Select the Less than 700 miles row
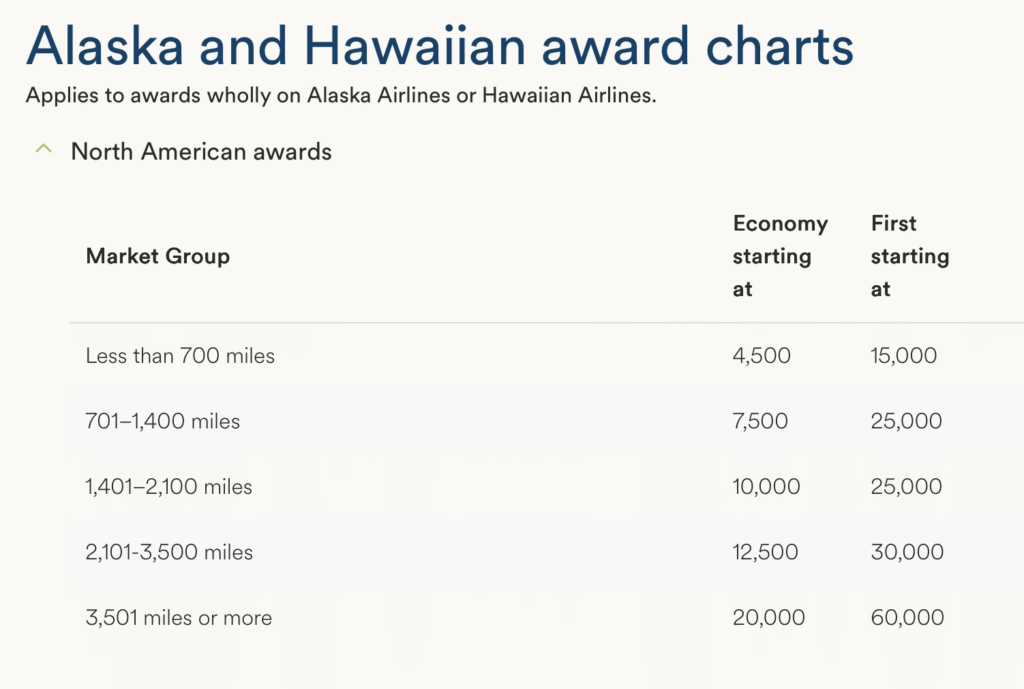 [x=179, y=355]
